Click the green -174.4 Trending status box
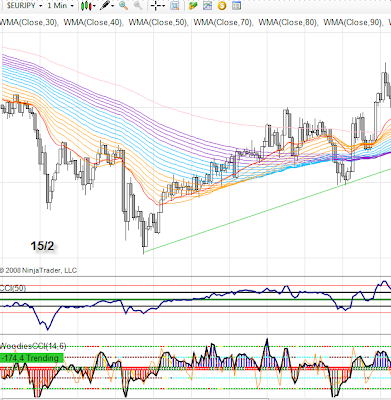The width and height of the screenshot is (391, 400). coord(32,358)
